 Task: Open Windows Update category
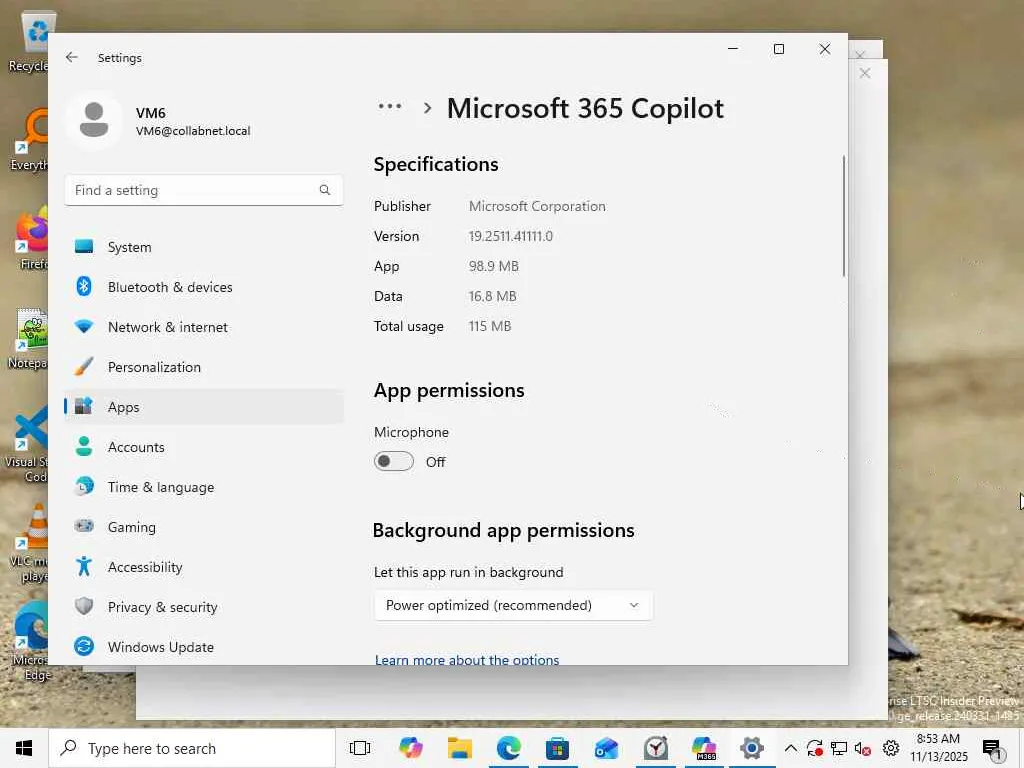pyautogui.click(x=204, y=647)
